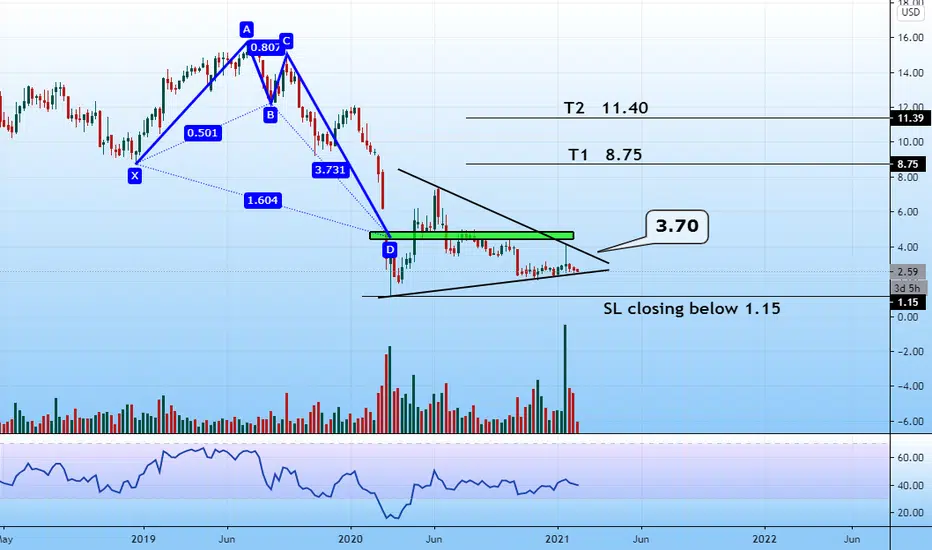Click the harmonic pattern point A label
The height and width of the screenshot is (550, 932).
tap(246, 29)
